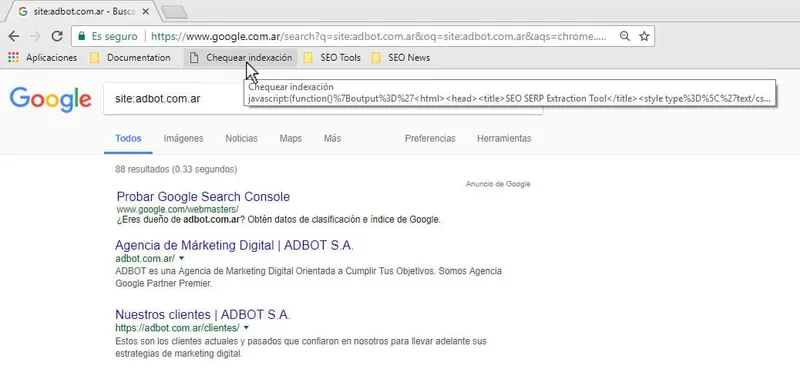The width and height of the screenshot is (800, 372).
Task: Click the green padlock security icon
Action: tap(81, 36)
